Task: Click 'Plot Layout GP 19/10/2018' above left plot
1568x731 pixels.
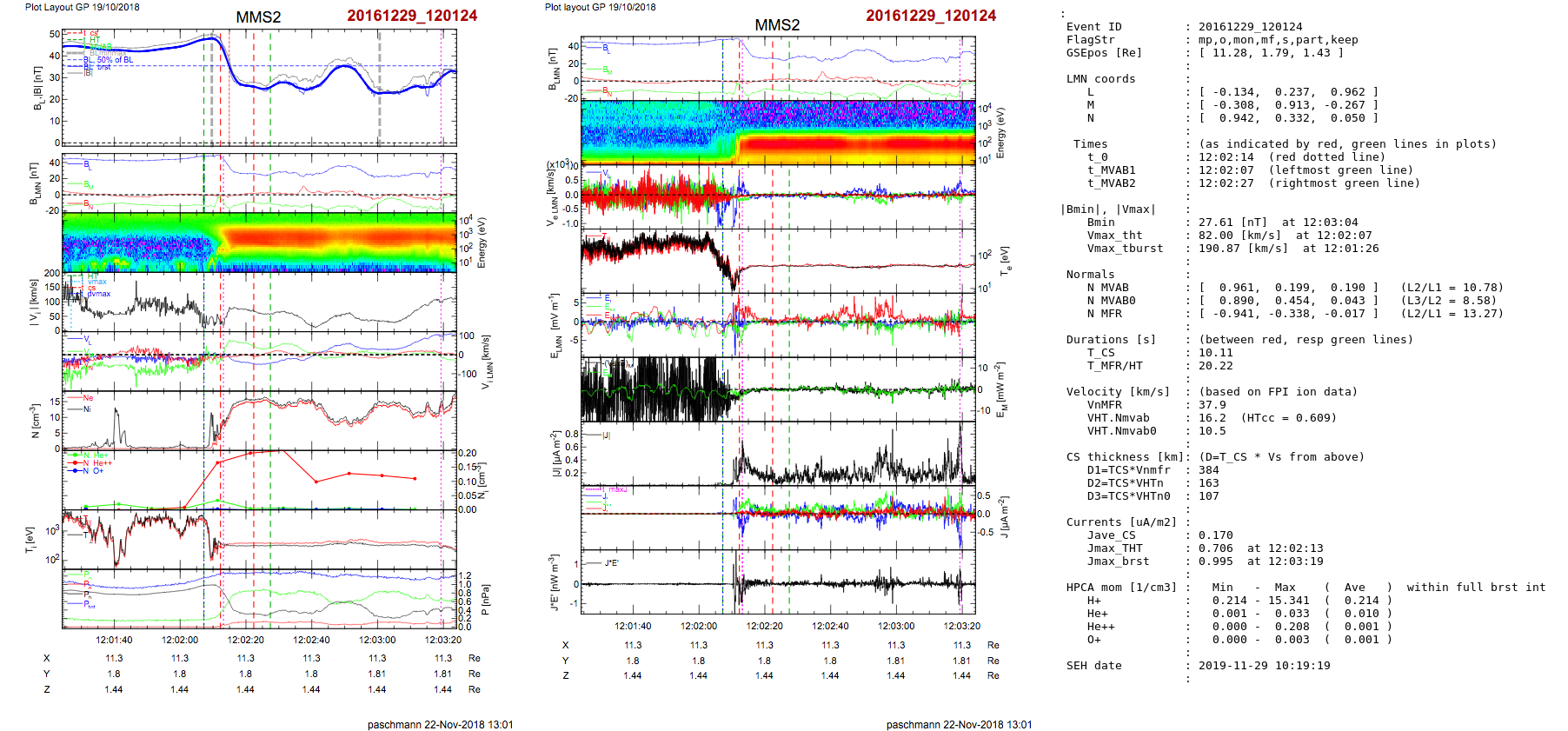Action: [x=83, y=7]
